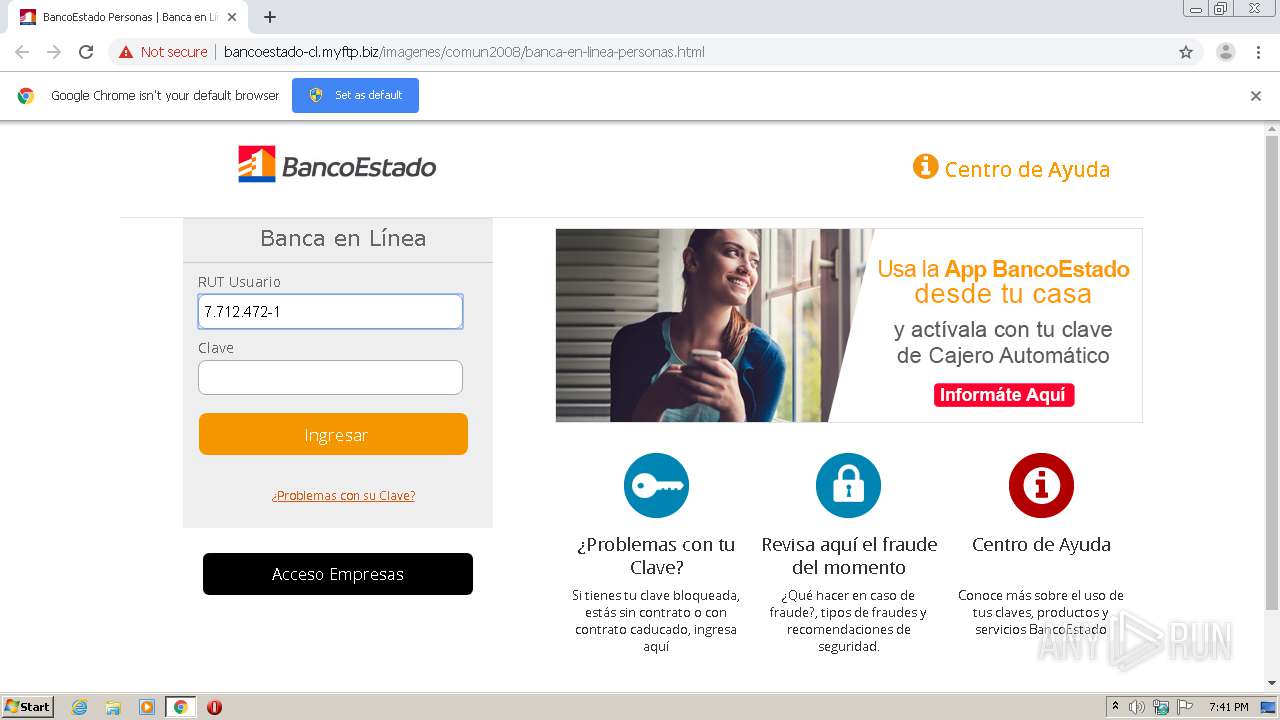Click Set as default button

[355, 95]
